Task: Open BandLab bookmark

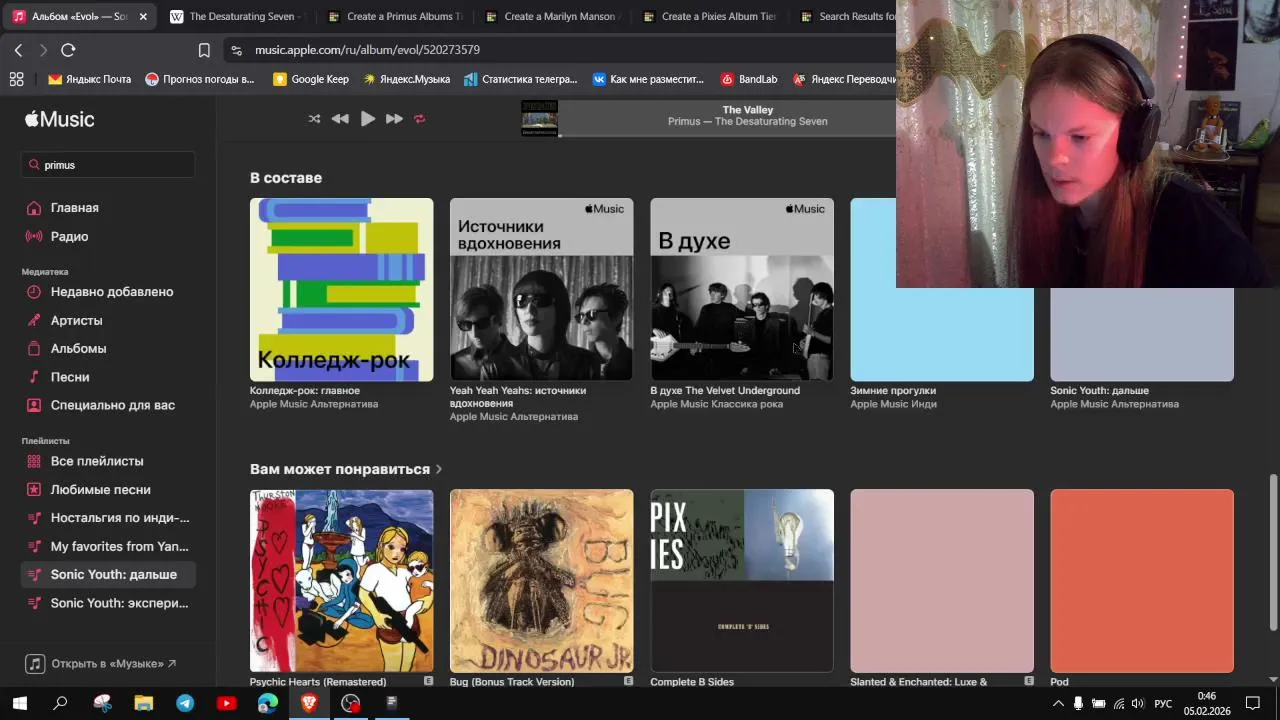Action: (749, 79)
